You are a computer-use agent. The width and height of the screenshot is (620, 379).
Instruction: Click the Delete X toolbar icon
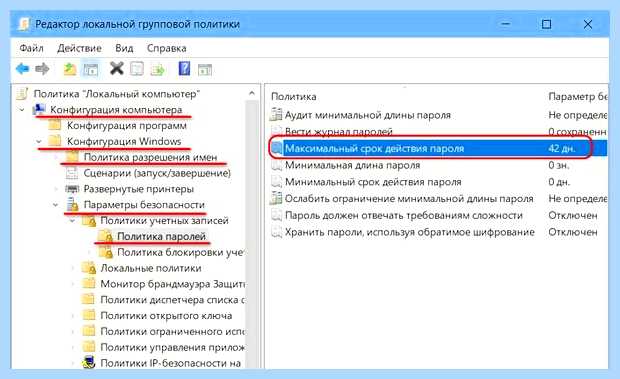click(x=117, y=69)
